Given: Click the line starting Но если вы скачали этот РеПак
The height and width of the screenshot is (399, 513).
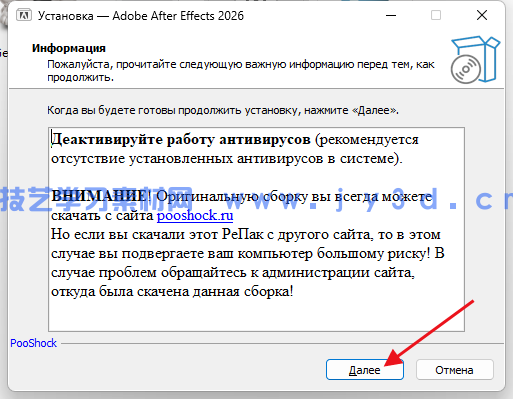Looking at the screenshot, I should (x=246, y=234).
